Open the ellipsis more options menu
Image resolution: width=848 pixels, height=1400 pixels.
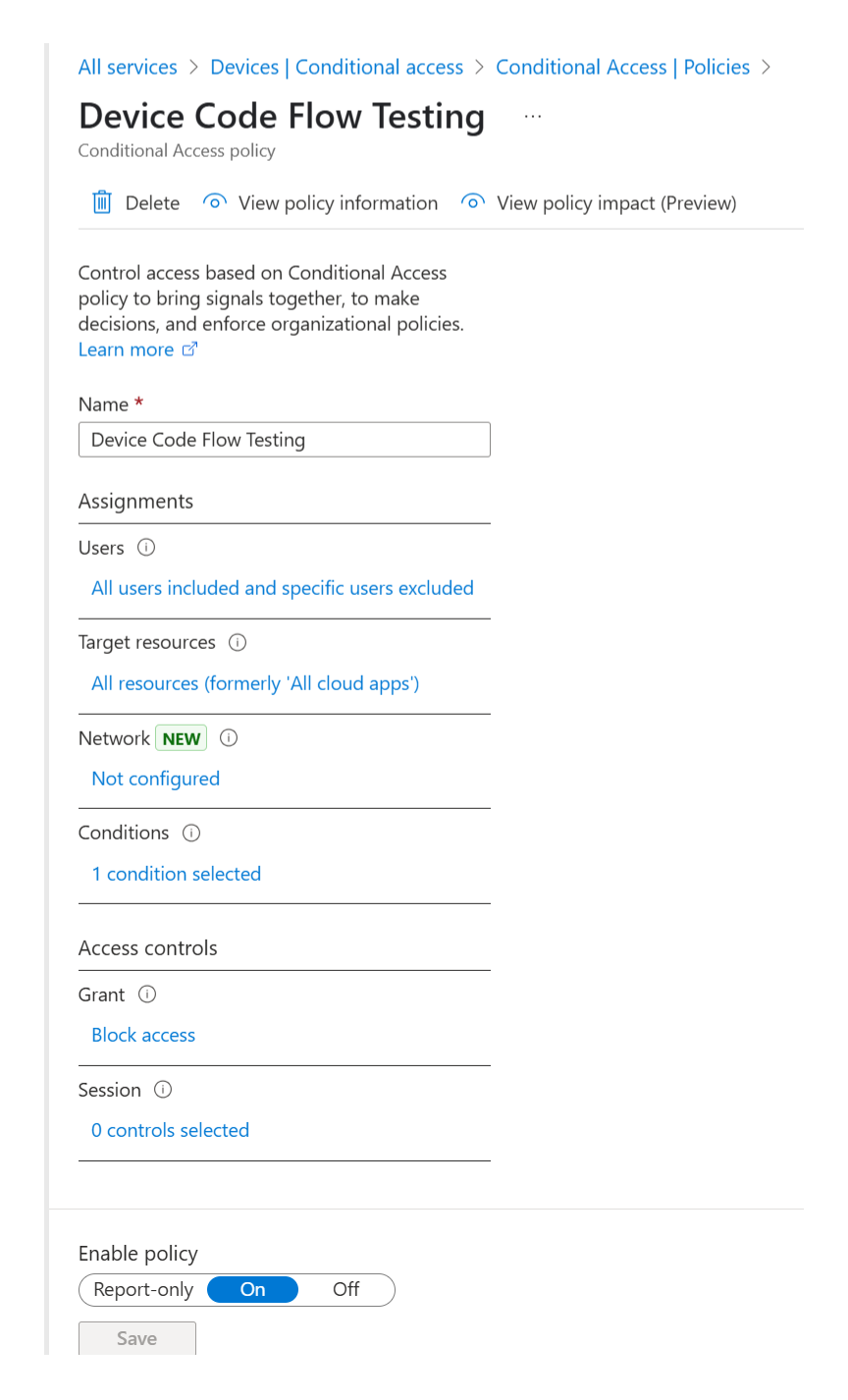[x=532, y=116]
